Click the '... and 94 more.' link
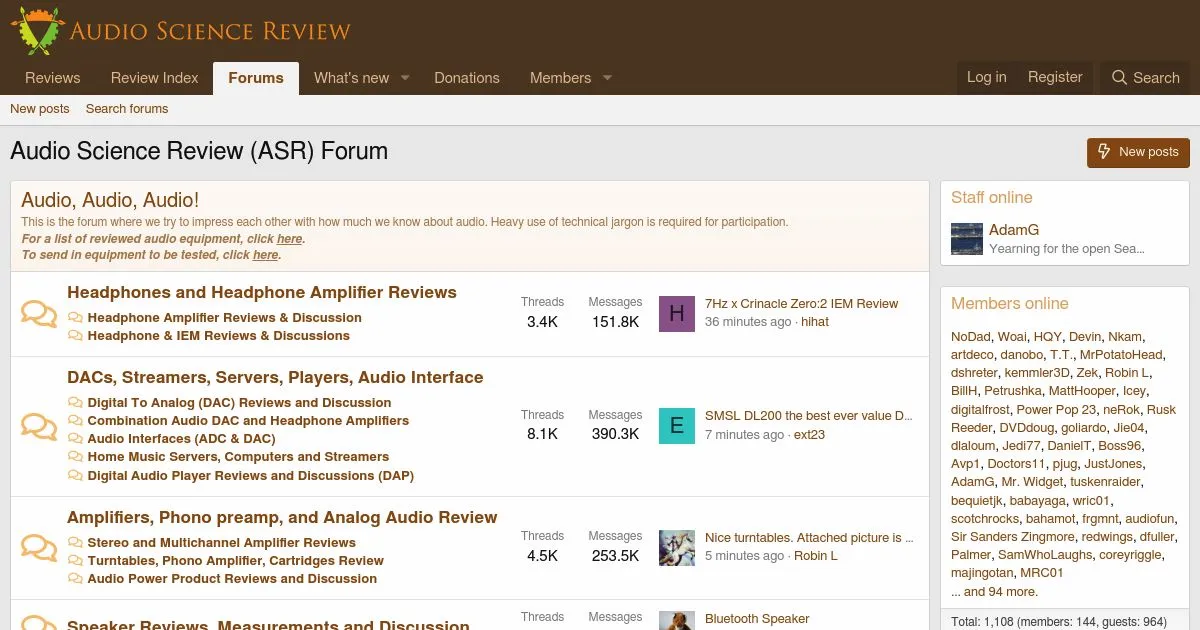1200x630 pixels. [995, 591]
